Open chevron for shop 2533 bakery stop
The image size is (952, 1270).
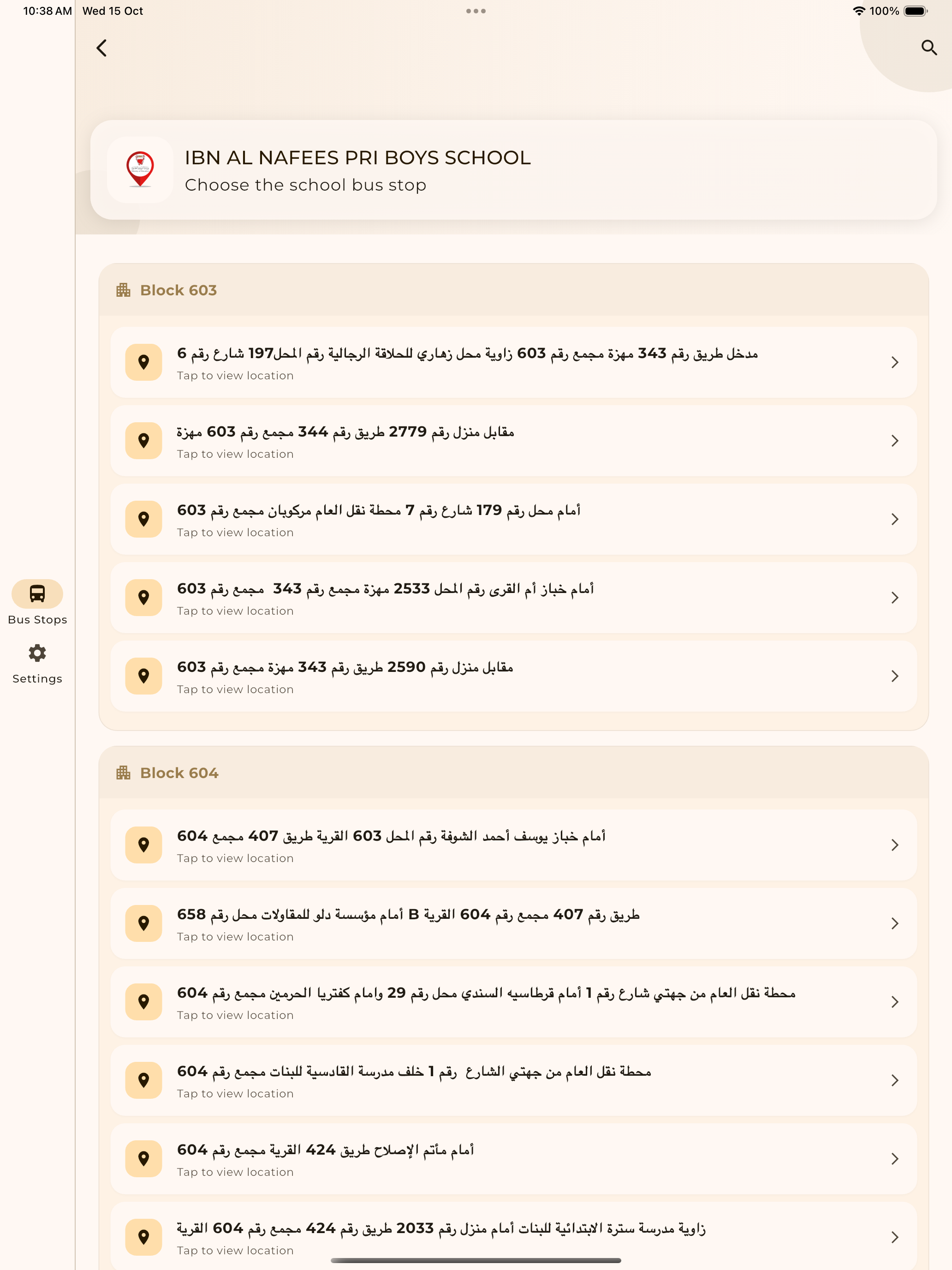[x=895, y=598]
